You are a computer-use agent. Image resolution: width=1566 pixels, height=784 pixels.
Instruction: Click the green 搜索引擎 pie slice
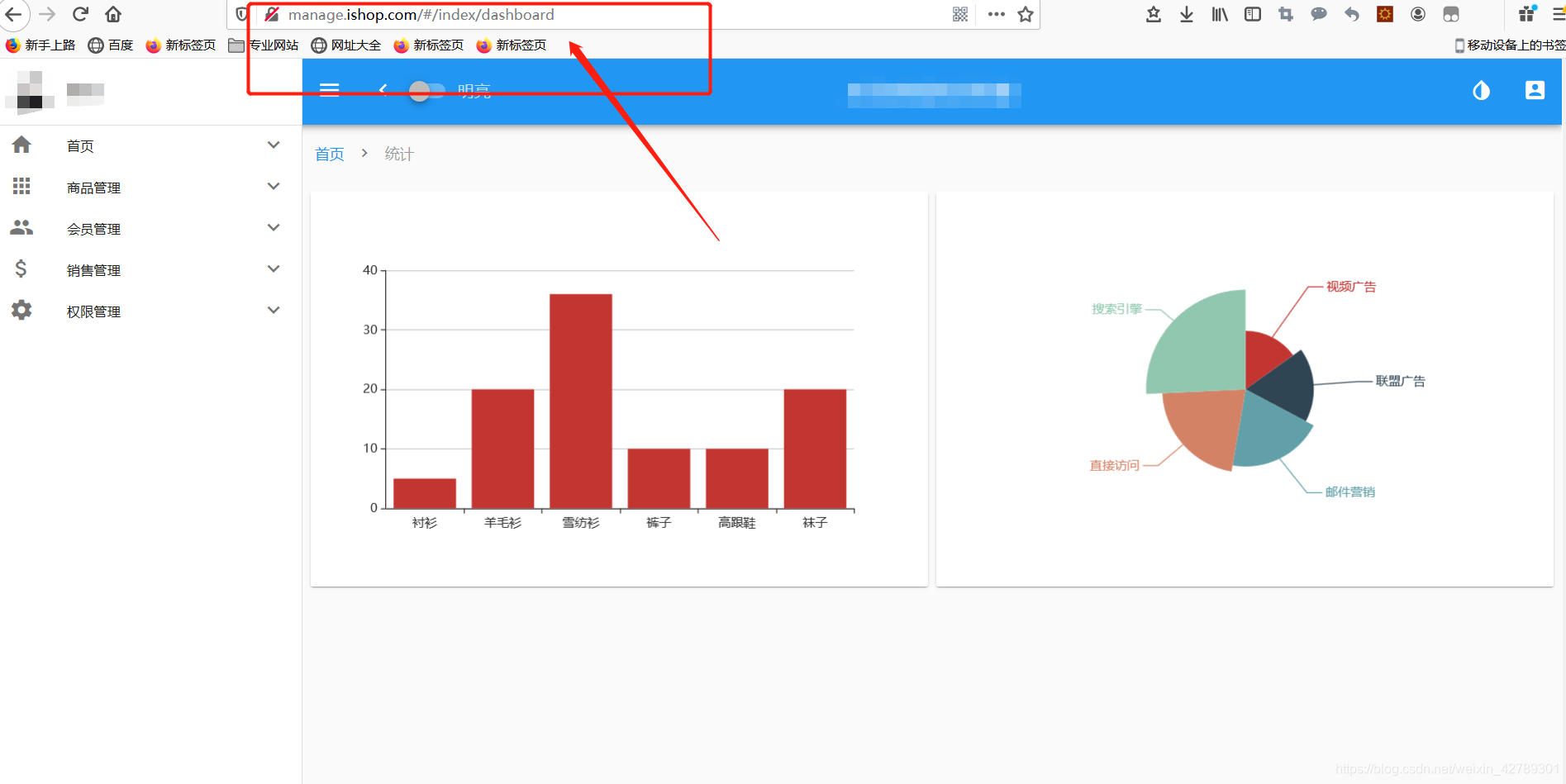click(x=1202, y=347)
